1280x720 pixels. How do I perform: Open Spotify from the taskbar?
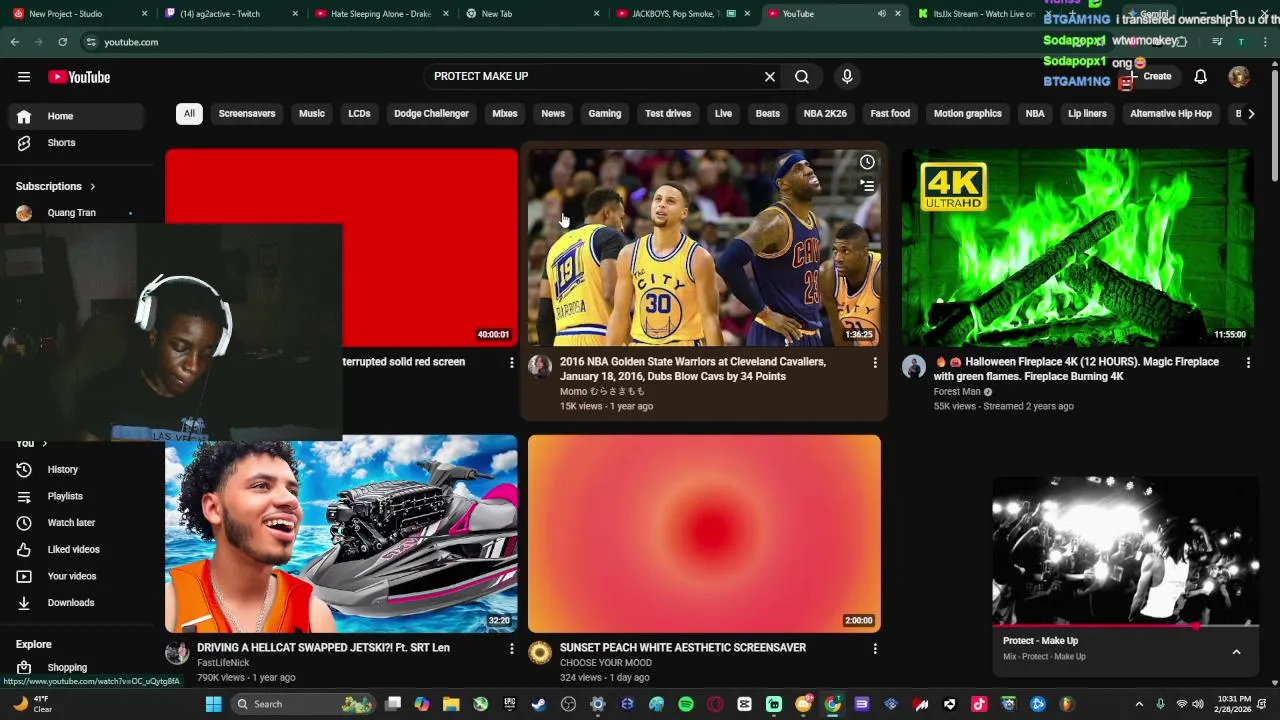pos(686,704)
